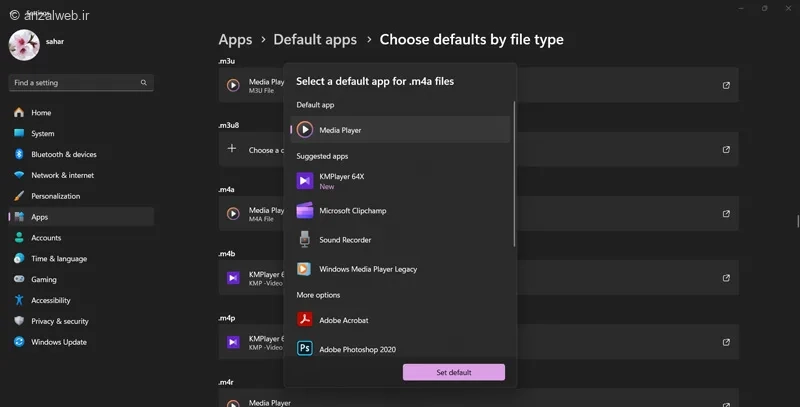Screen dimensions: 800x407
Task: Click the KMPlayer icon in .m4b row
Action: (233, 278)
